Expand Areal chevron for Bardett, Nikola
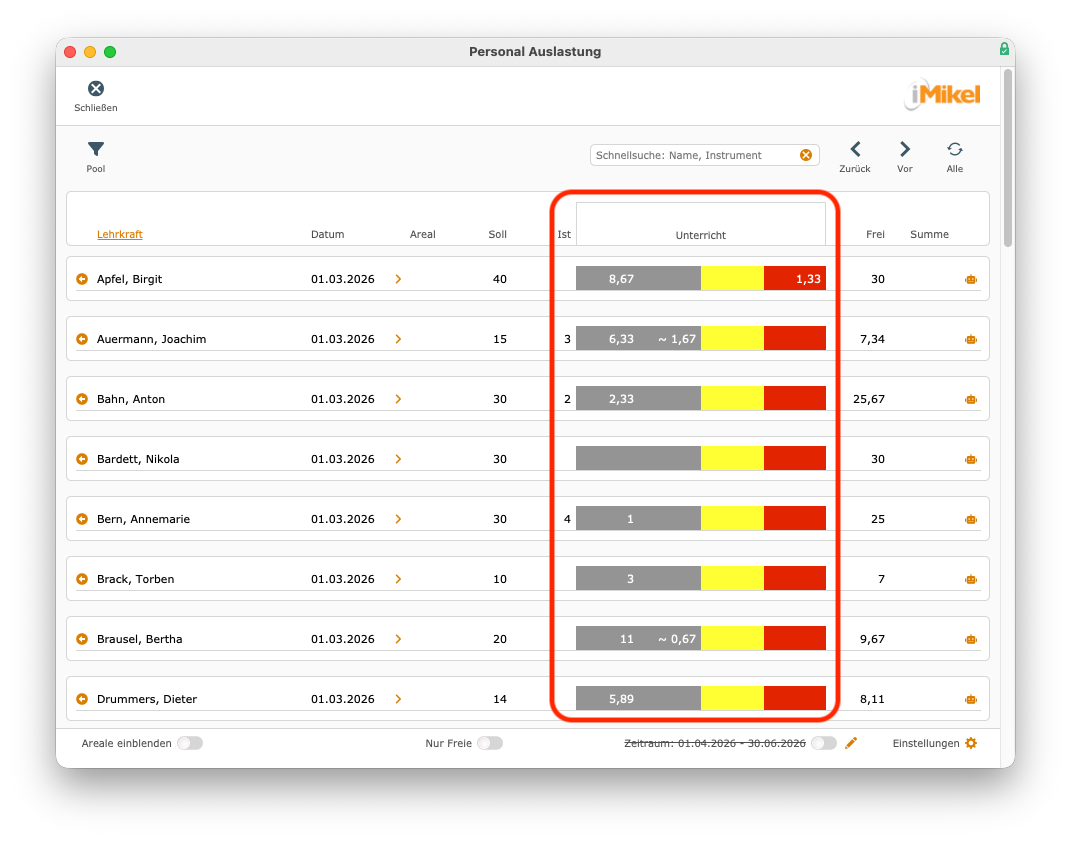This screenshot has height=842, width=1071. click(x=398, y=459)
